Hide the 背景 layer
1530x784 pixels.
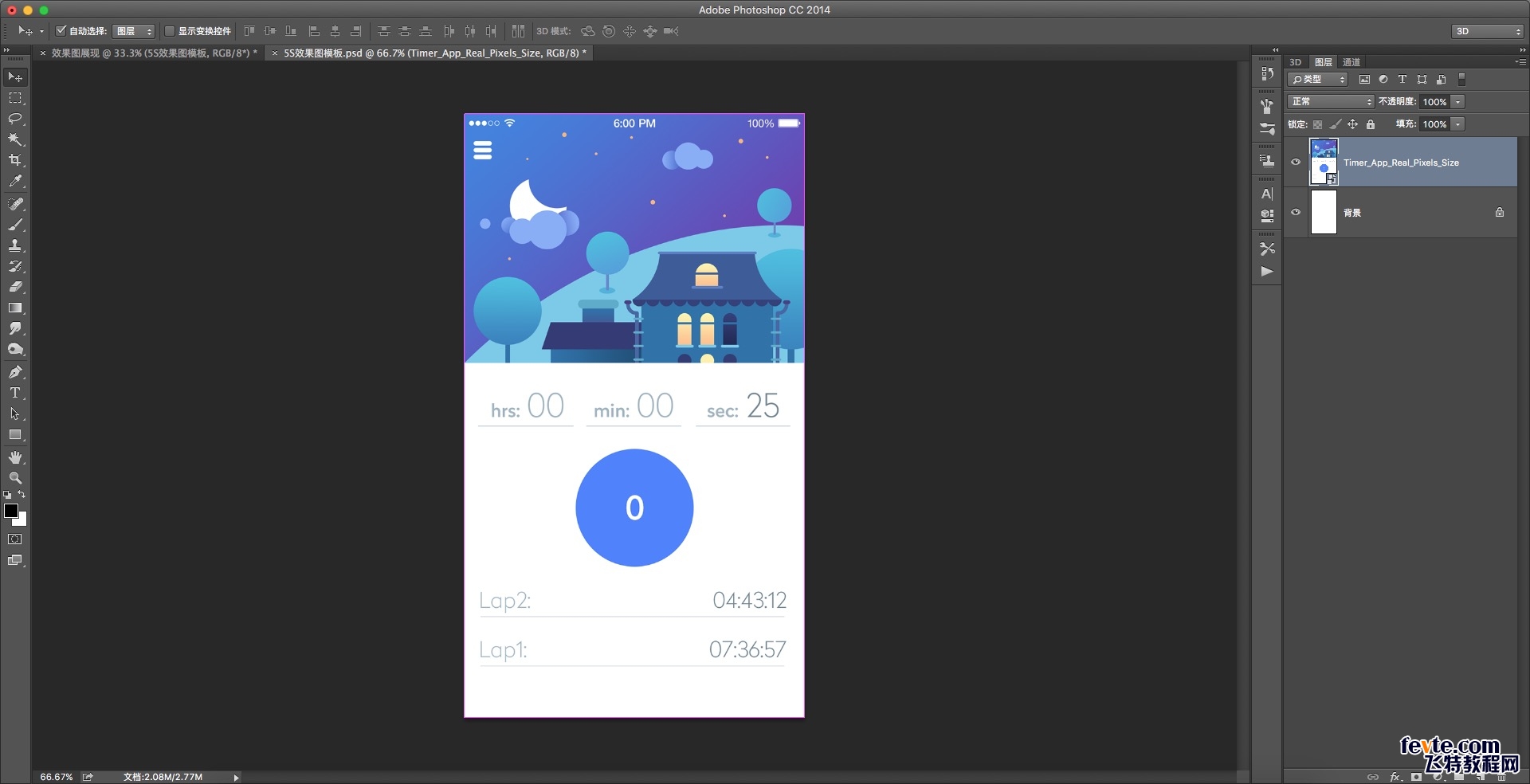(x=1296, y=212)
